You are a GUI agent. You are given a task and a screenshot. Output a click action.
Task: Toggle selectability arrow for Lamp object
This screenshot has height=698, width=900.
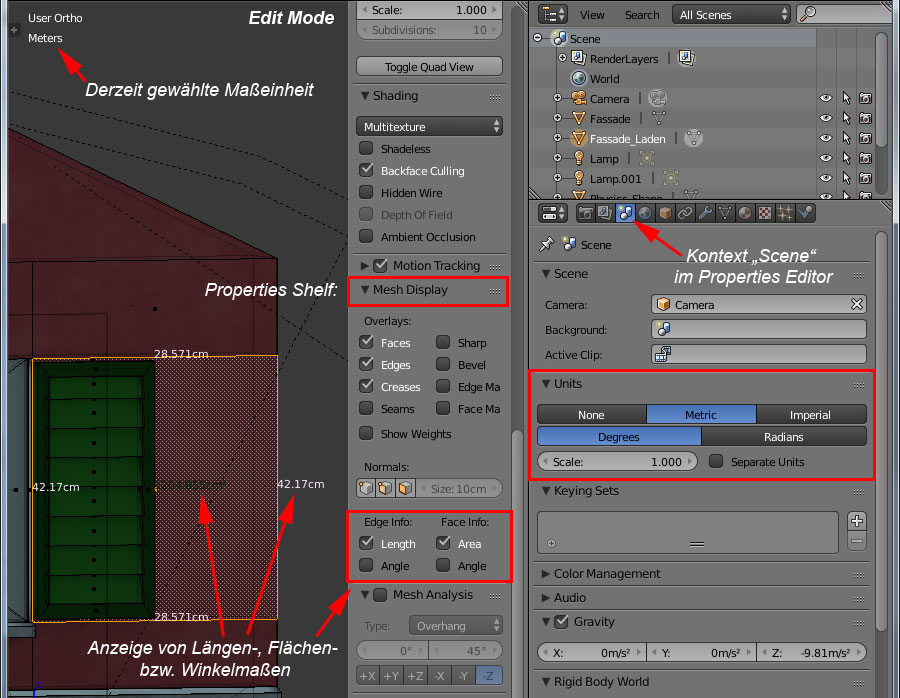pos(846,158)
